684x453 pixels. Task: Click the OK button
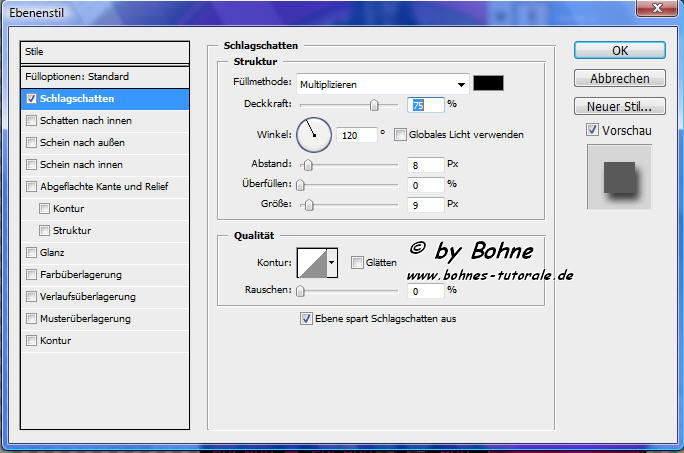point(619,50)
